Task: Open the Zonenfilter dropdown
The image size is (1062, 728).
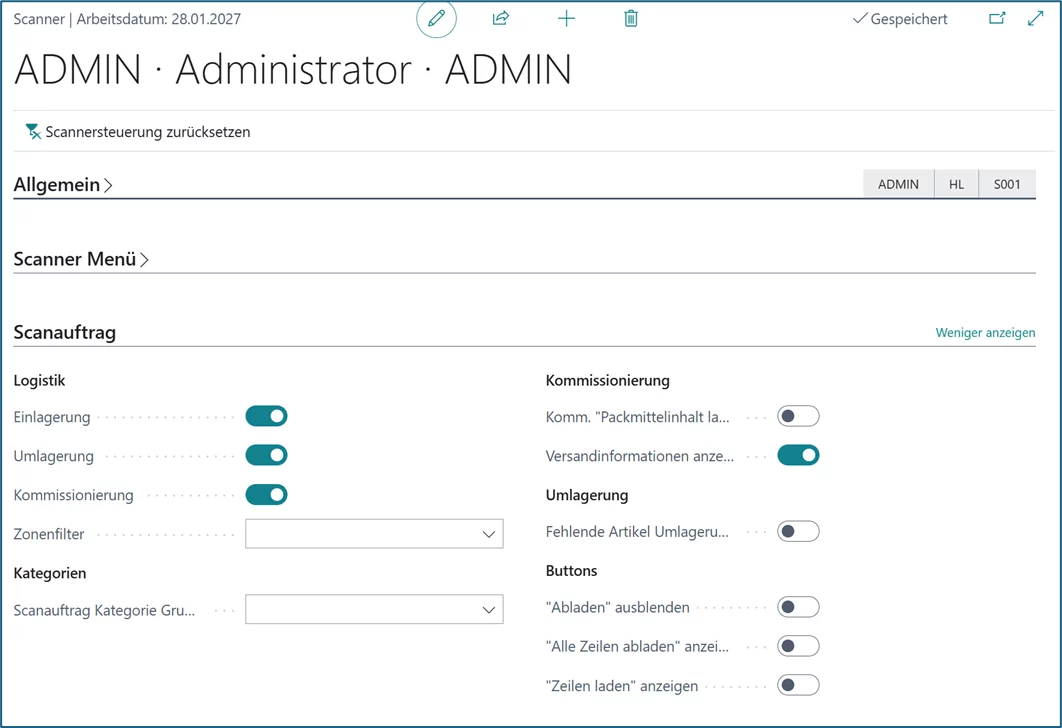Action: 488,534
